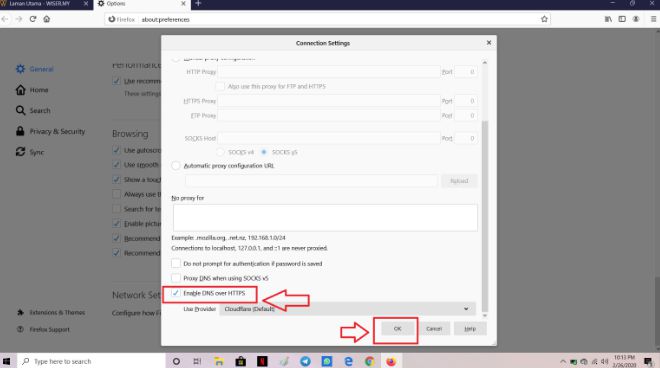Open Microsoft Store from the taskbar

coord(240,361)
